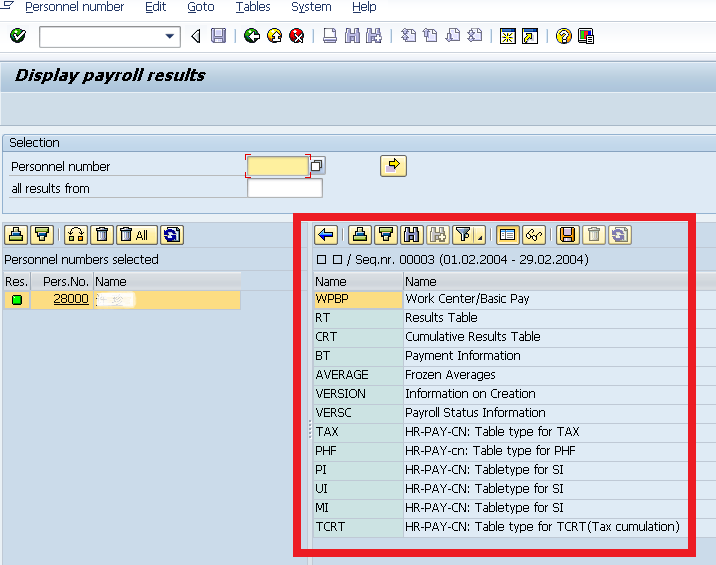Select the AVERAGE Frozen Averages row
This screenshot has width=716, height=565.
coord(501,375)
